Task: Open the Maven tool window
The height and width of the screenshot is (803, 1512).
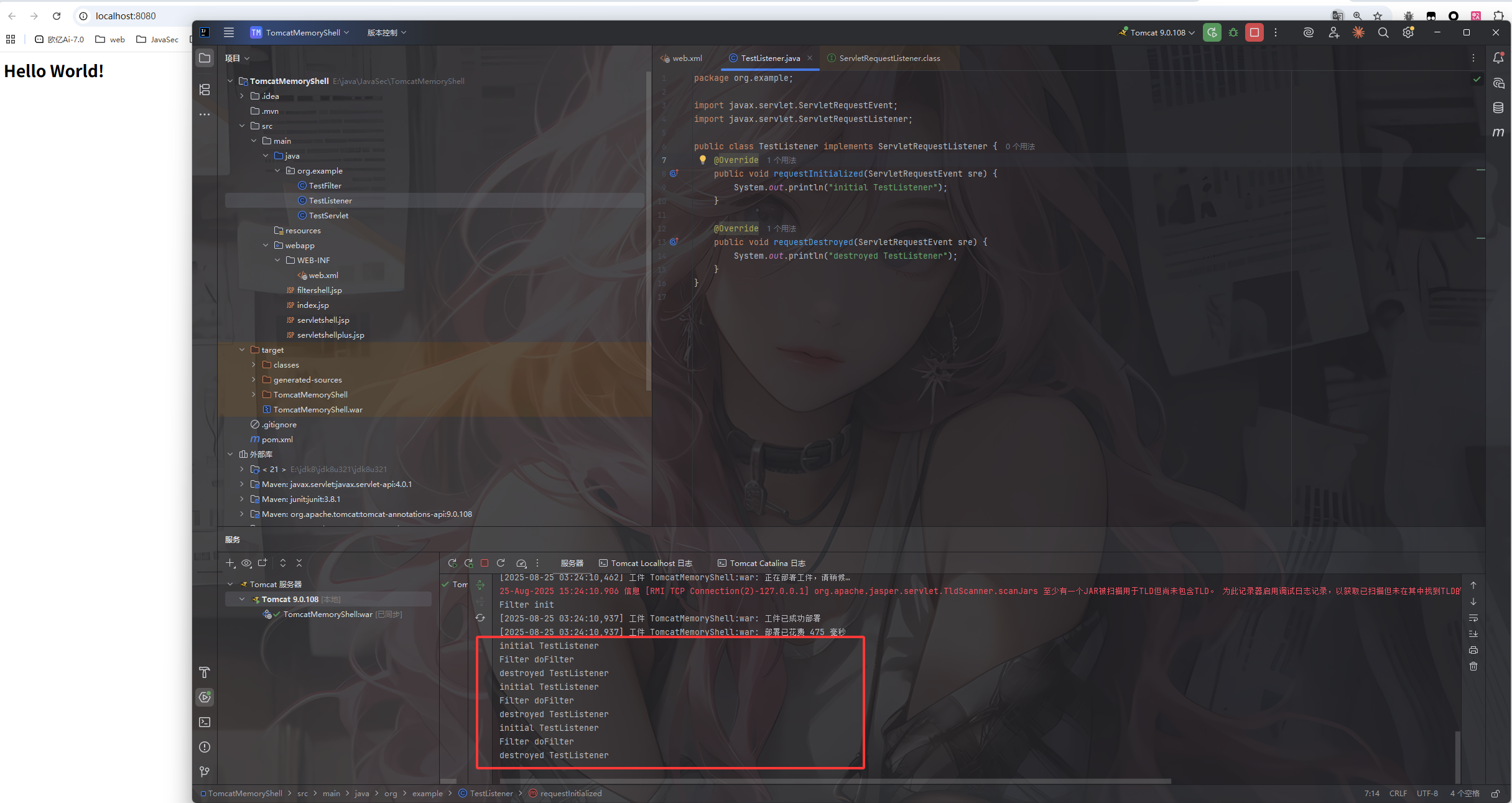Action: [x=1498, y=132]
